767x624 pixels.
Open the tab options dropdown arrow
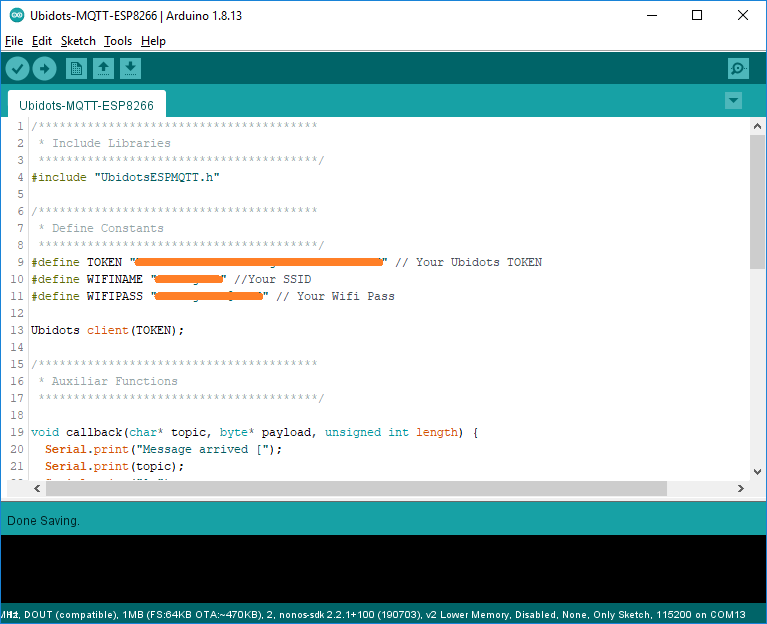(733, 101)
